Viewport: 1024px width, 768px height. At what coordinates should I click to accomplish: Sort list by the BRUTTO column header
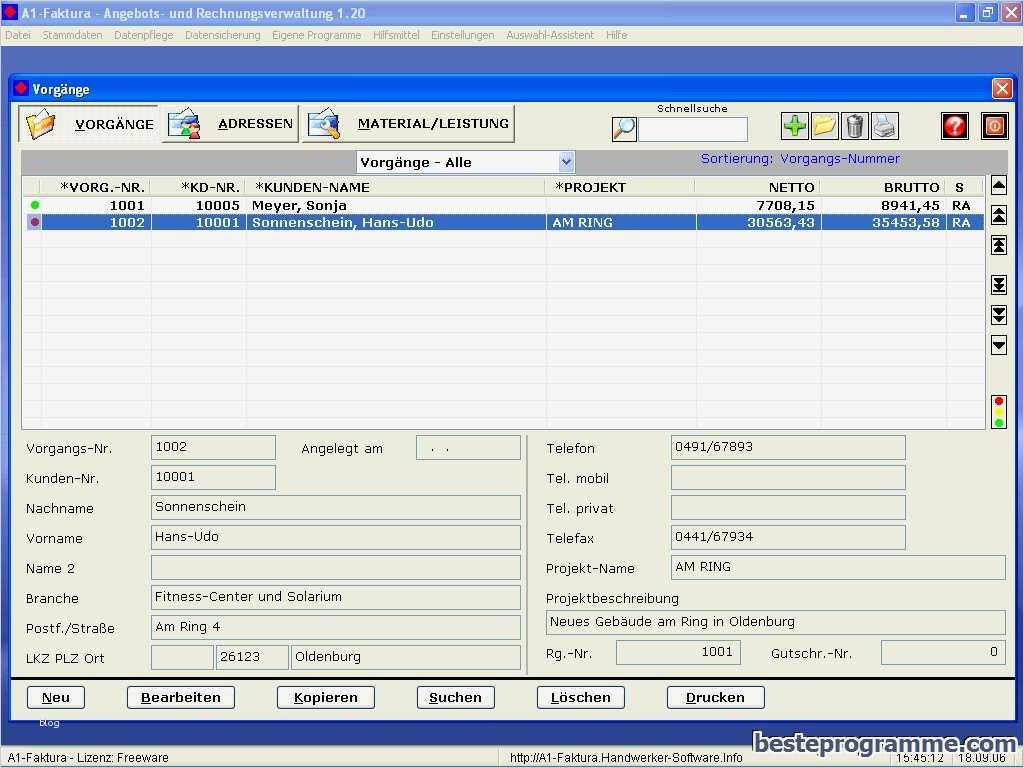pos(910,187)
